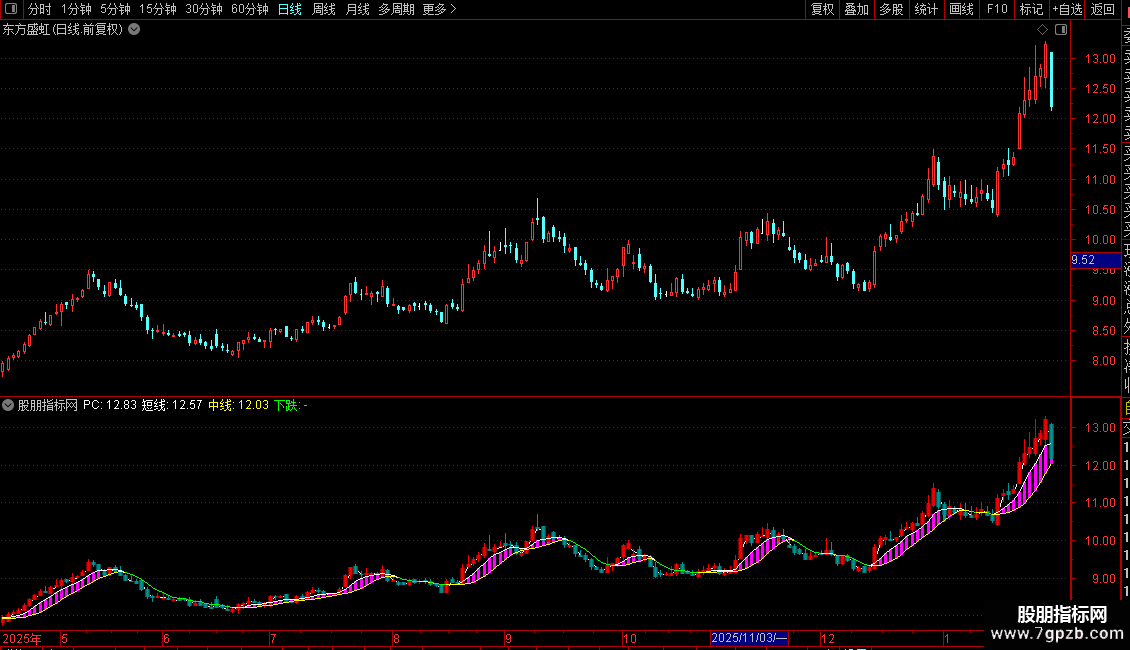Click the 叠加 overlay button
1130x650 pixels.
coord(857,9)
